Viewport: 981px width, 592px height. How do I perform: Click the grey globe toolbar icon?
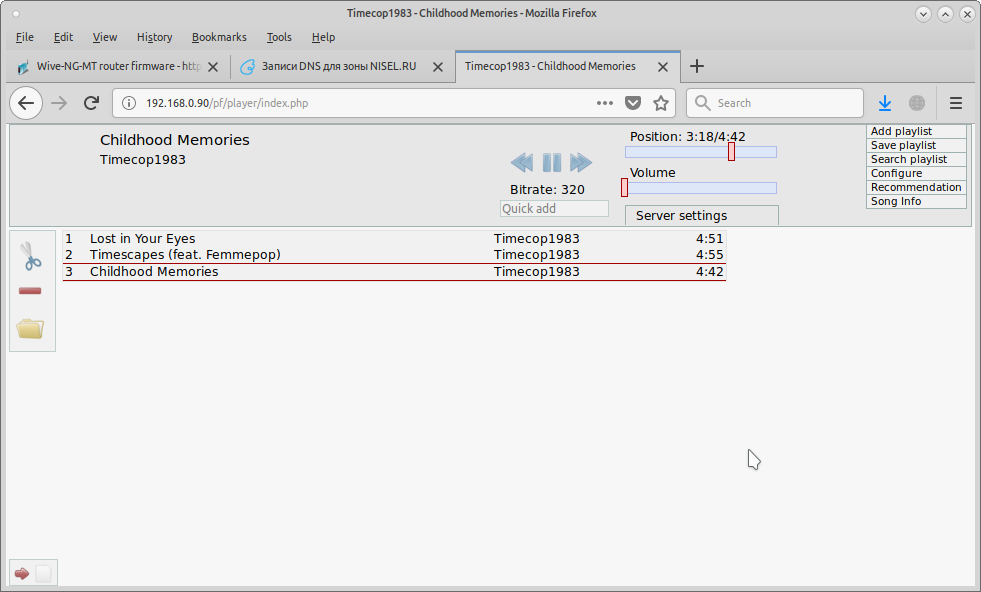click(x=917, y=103)
